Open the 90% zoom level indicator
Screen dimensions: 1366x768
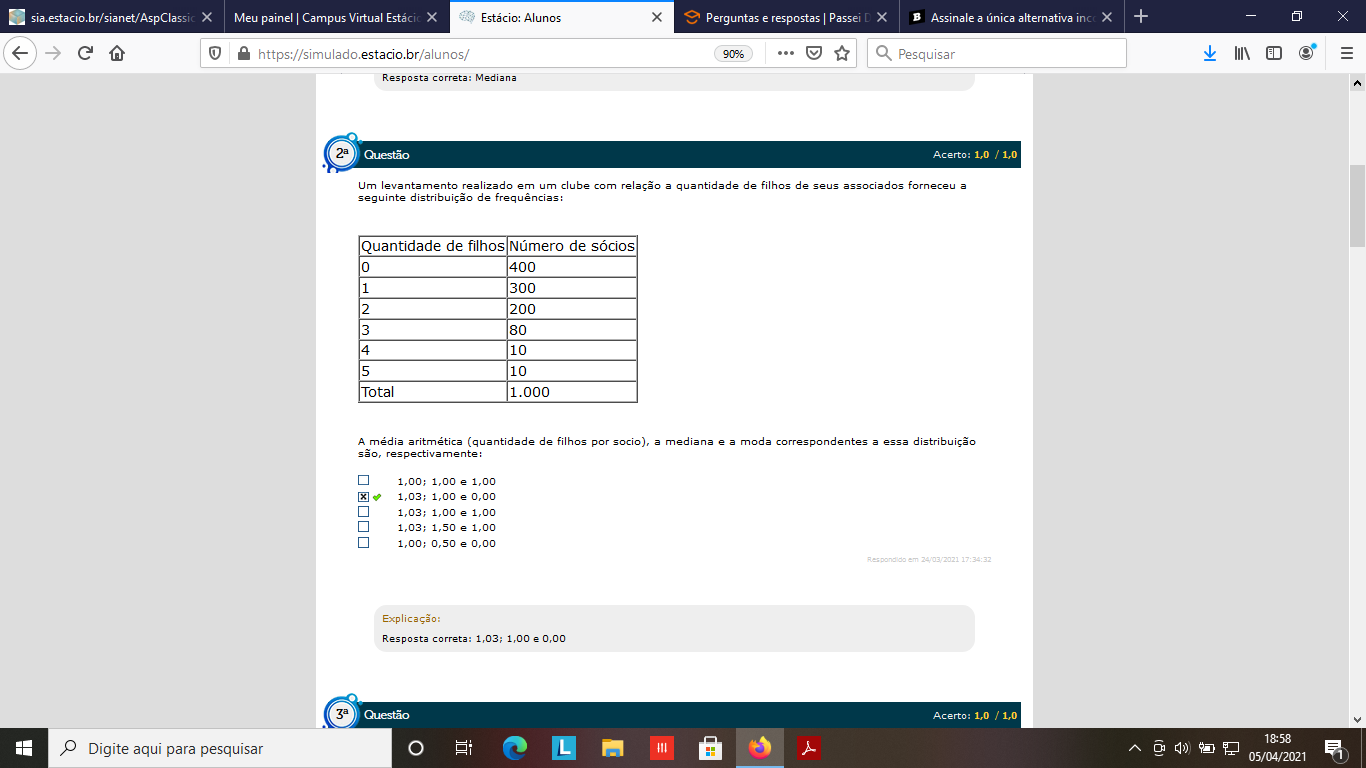pos(733,54)
